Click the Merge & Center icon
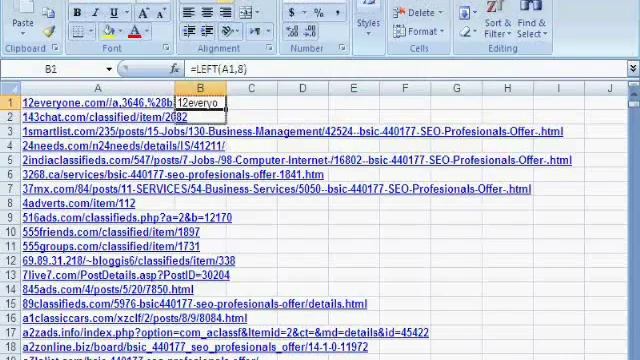 point(246,13)
